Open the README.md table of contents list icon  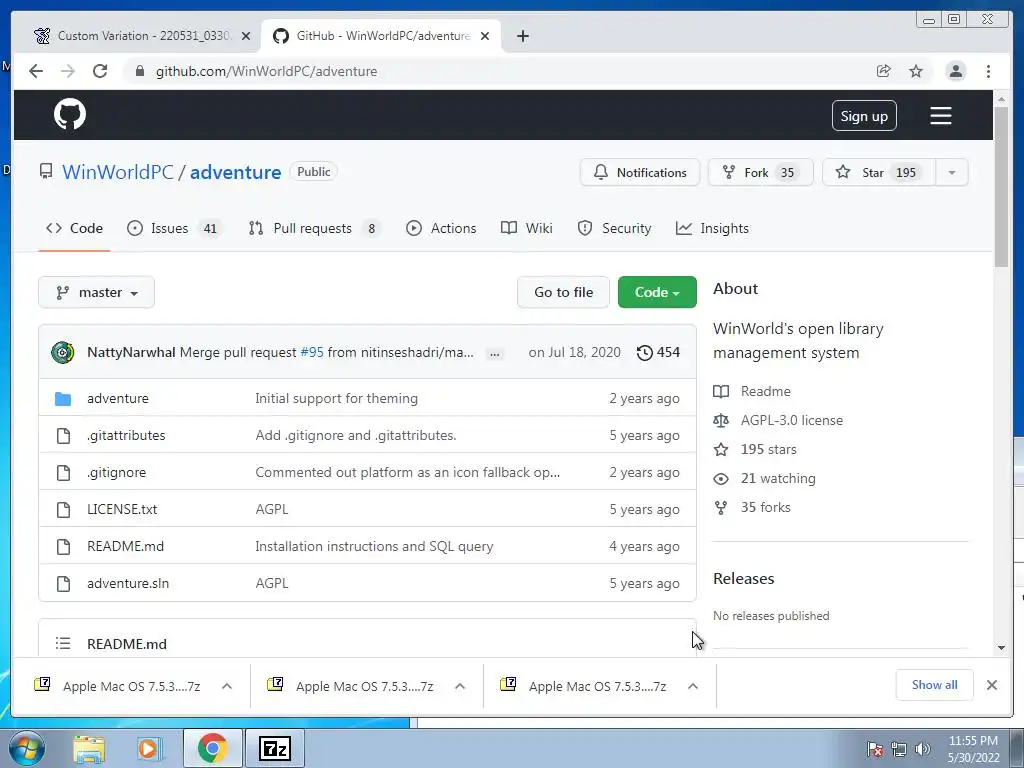click(x=63, y=643)
